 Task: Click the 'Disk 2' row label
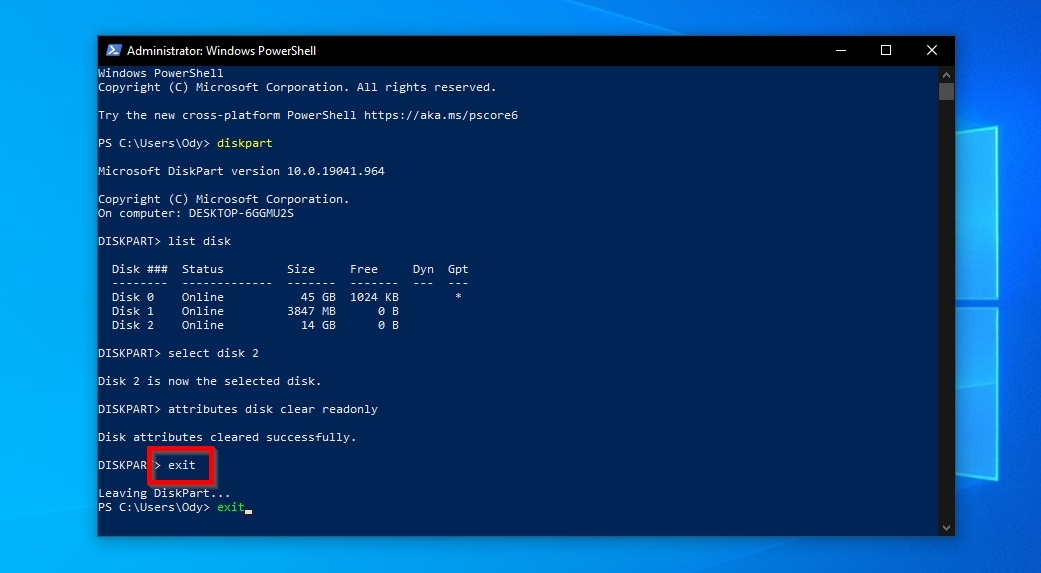click(133, 325)
